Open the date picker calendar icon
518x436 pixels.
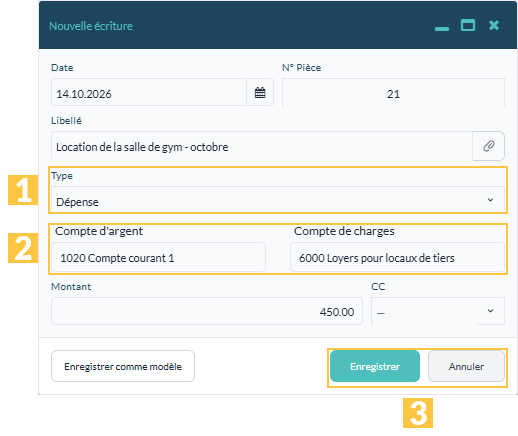click(260, 93)
